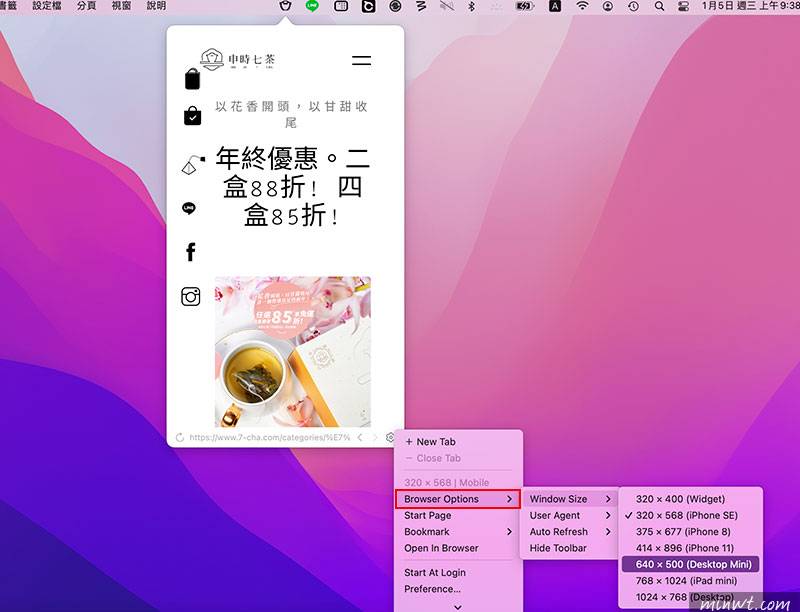Click the Spotlight search magnifier icon
Image resolution: width=800 pixels, height=612 pixels.
point(659,6)
